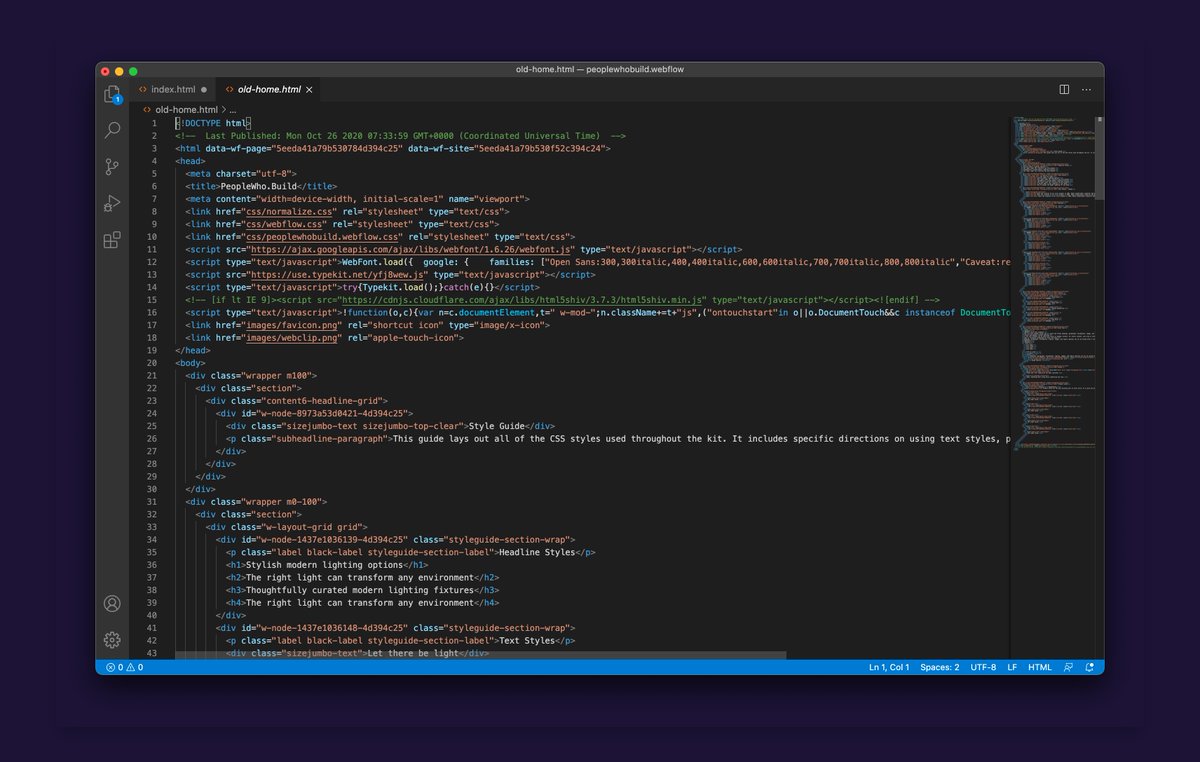This screenshot has width=1200, height=762.
Task: Click 'Let there be light' text
Action: coord(412,653)
